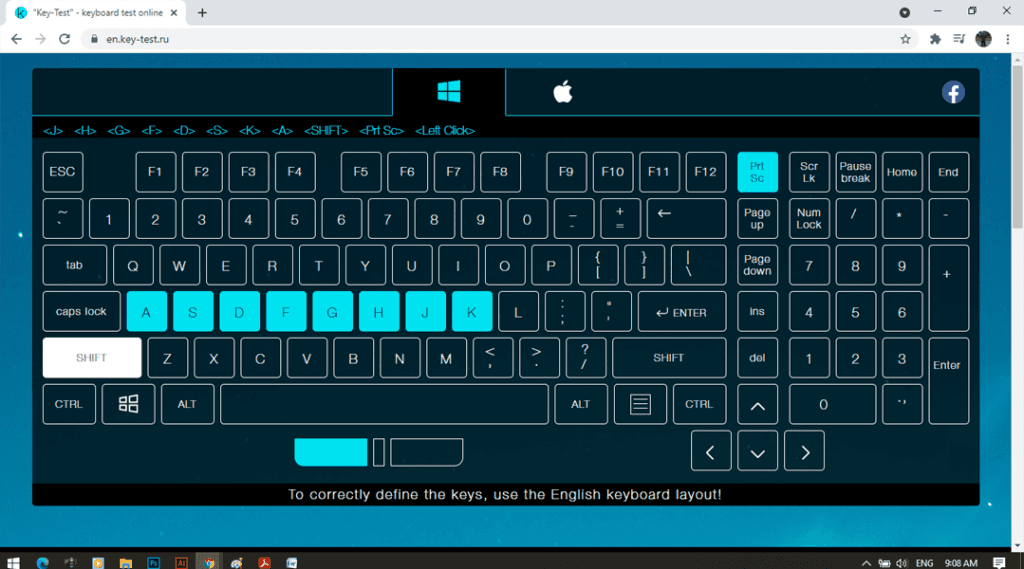1024x569 pixels.
Task: Click the F12 function key
Action: [x=706, y=172]
